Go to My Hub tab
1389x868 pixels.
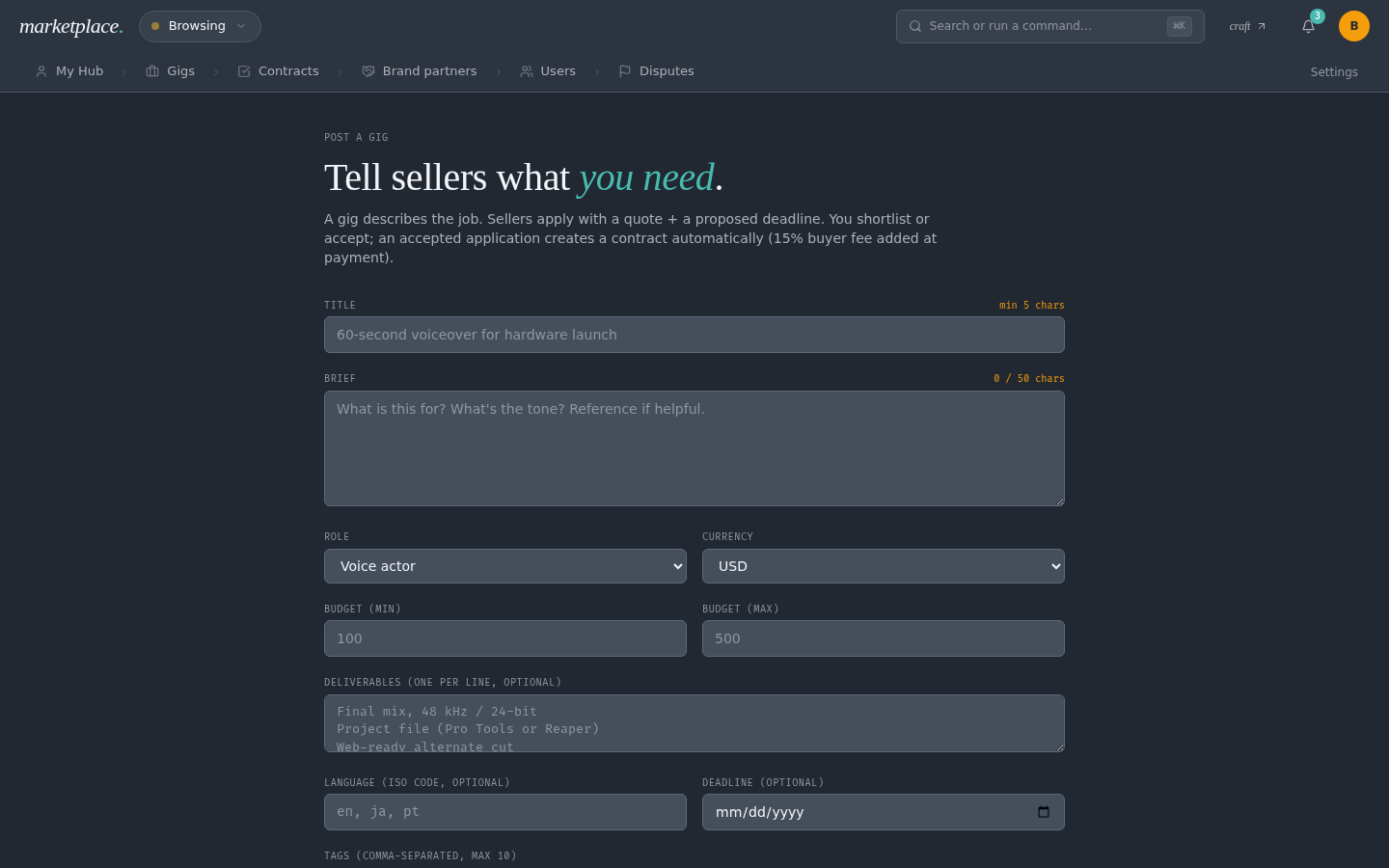click(x=69, y=71)
